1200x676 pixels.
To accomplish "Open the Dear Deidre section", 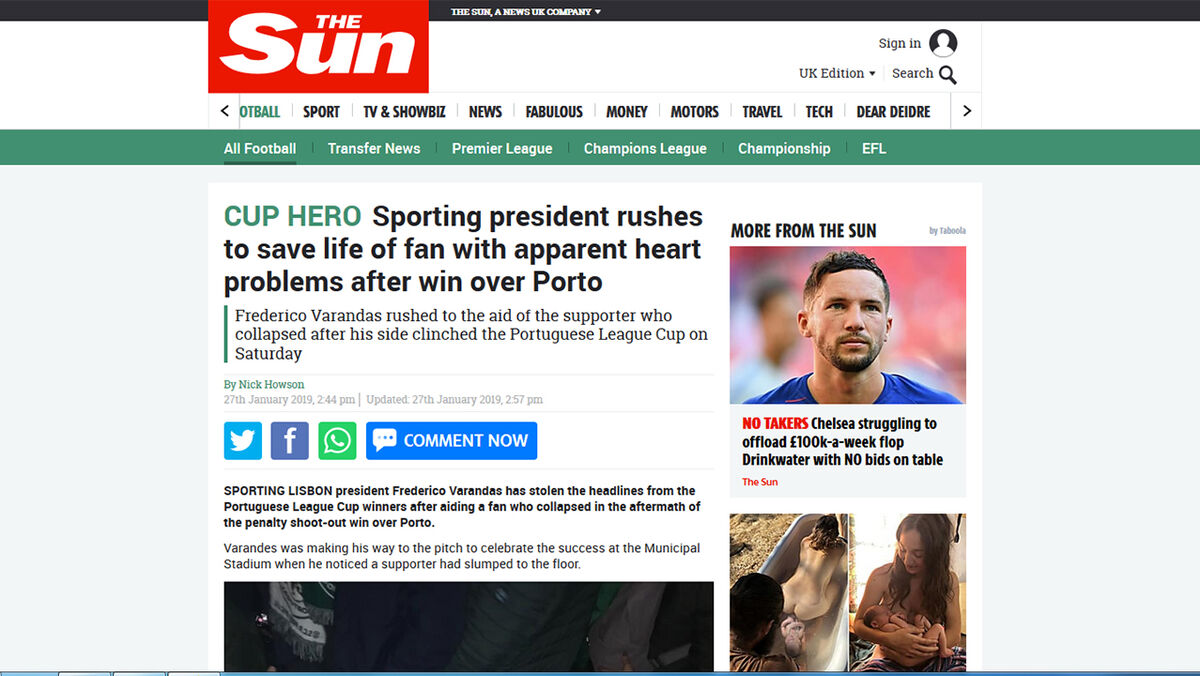I will [x=893, y=112].
